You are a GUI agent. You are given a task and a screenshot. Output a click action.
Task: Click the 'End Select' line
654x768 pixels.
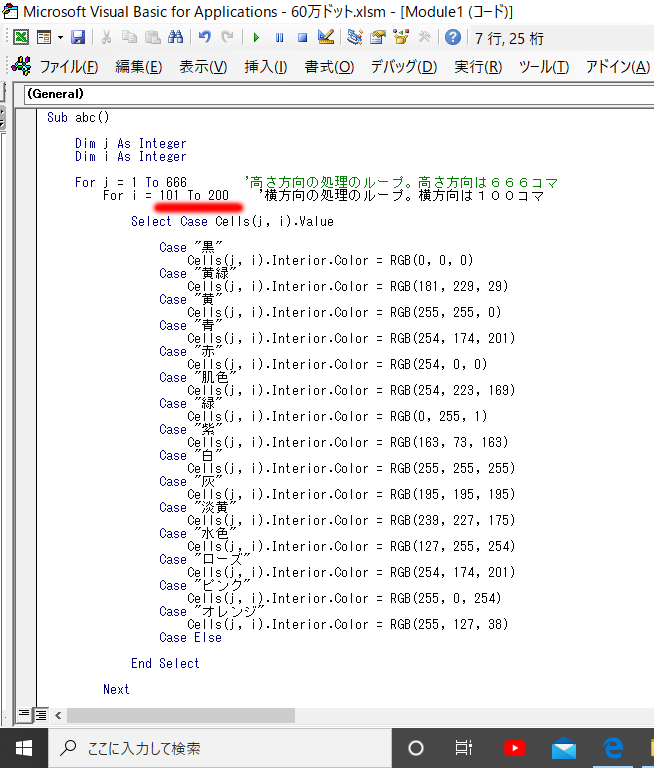click(165, 664)
